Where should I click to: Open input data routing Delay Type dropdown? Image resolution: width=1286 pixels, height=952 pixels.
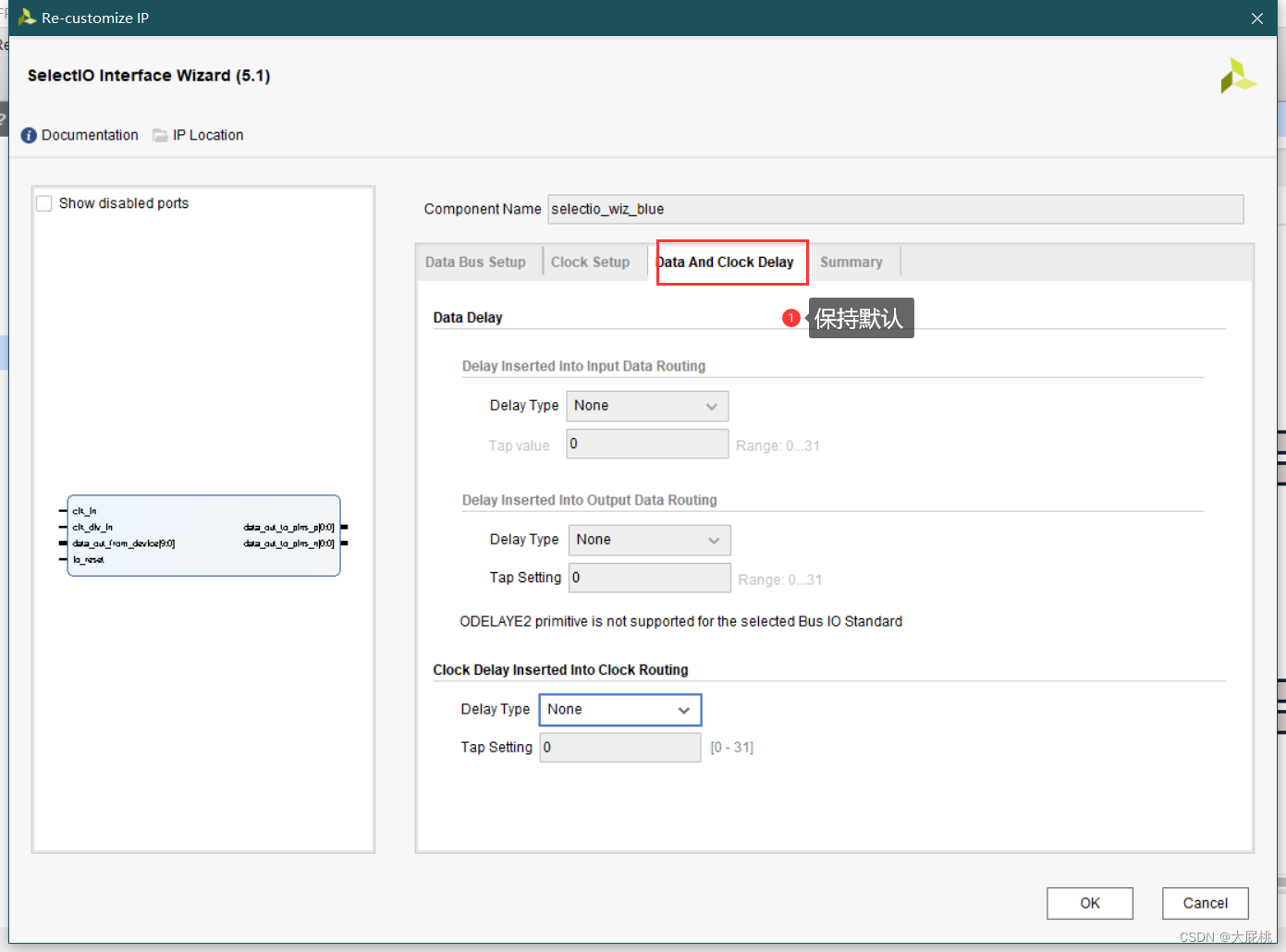point(647,406)
